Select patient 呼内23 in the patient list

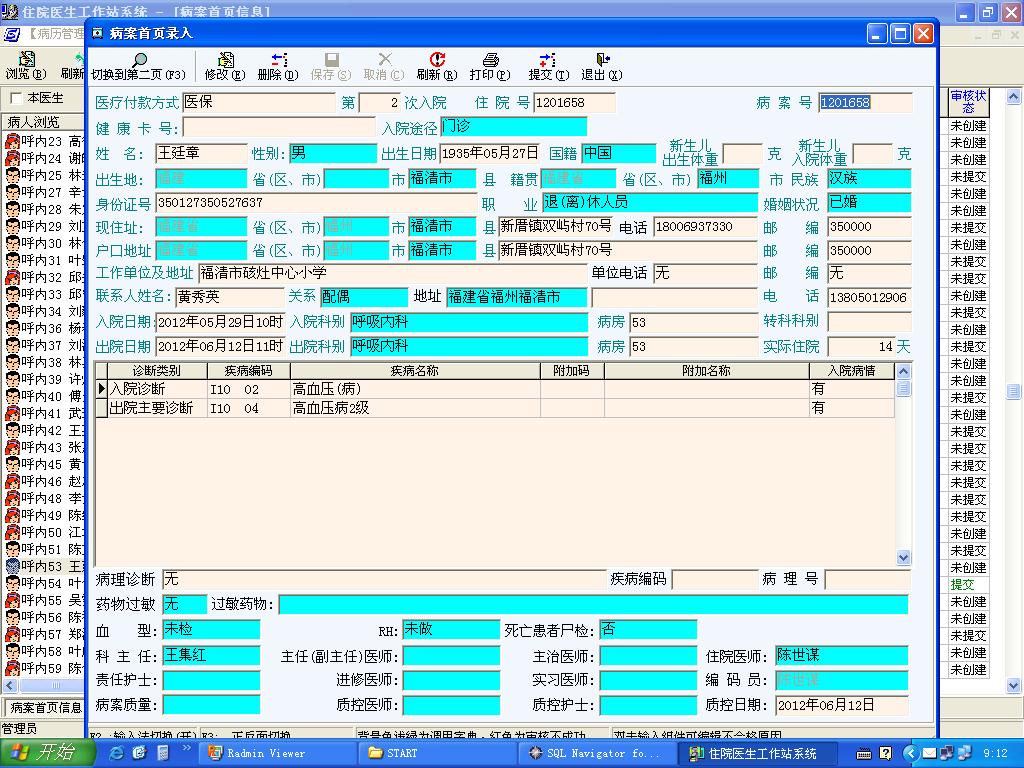44,141
